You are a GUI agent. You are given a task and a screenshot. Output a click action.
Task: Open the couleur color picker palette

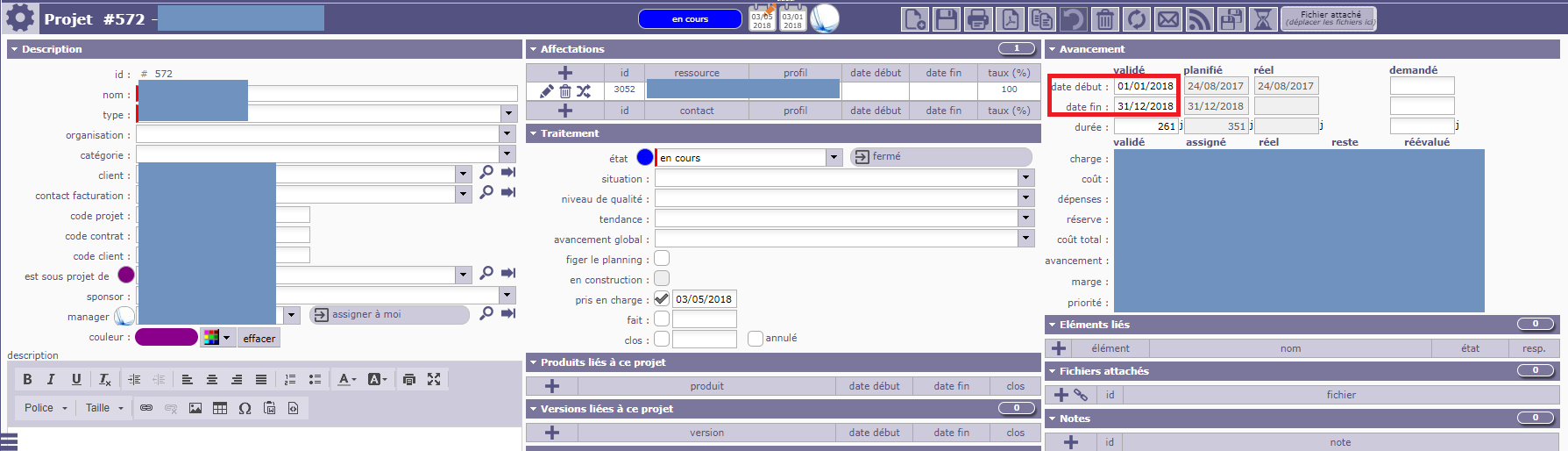[x=216, y=338]
